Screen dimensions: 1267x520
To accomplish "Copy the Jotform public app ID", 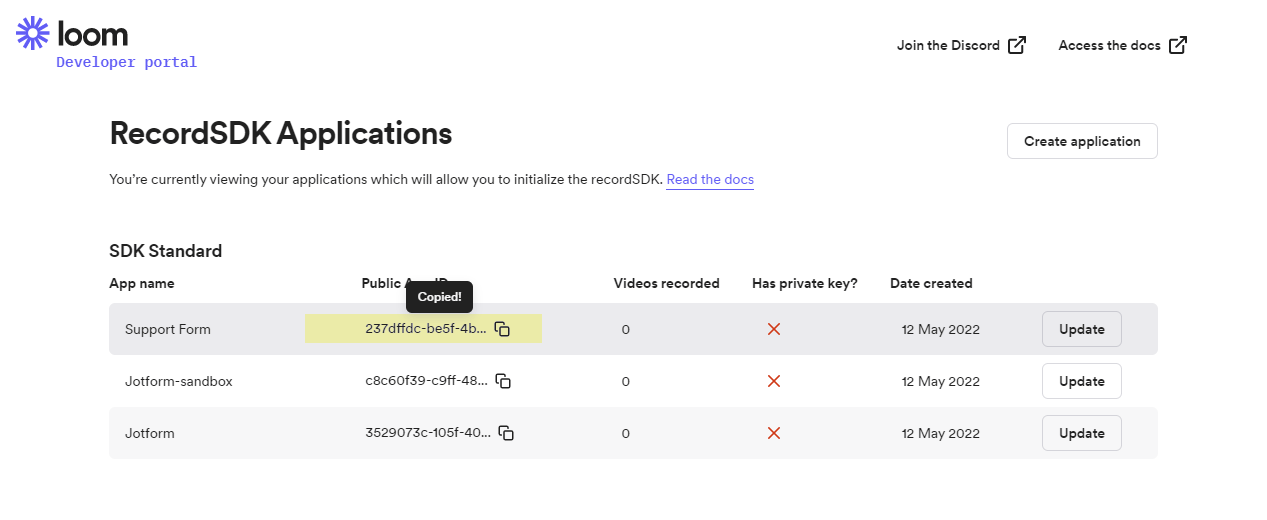I will point(506,433).
